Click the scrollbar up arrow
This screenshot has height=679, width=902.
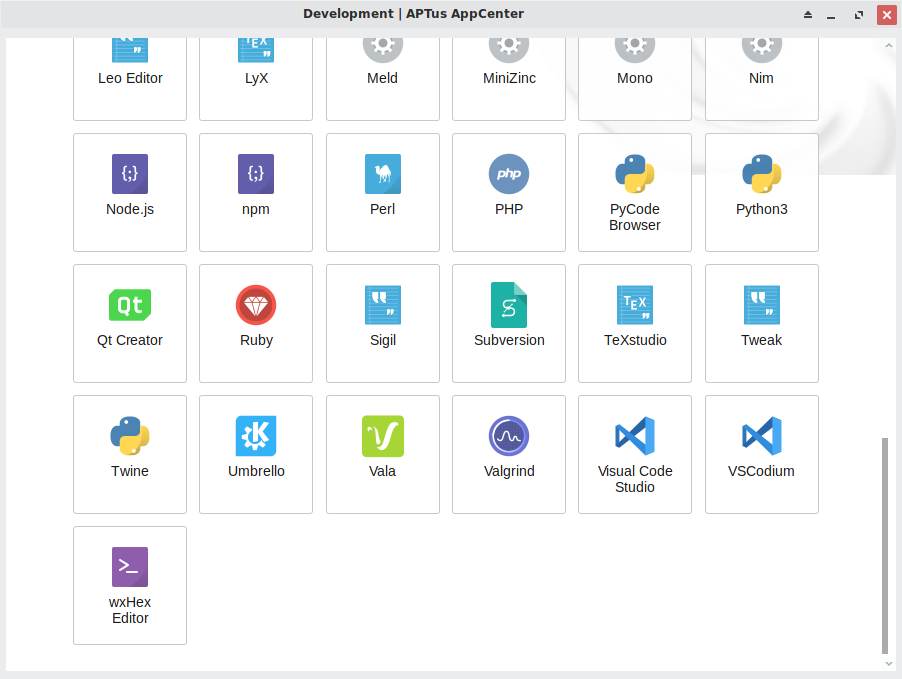pos(889,45)
